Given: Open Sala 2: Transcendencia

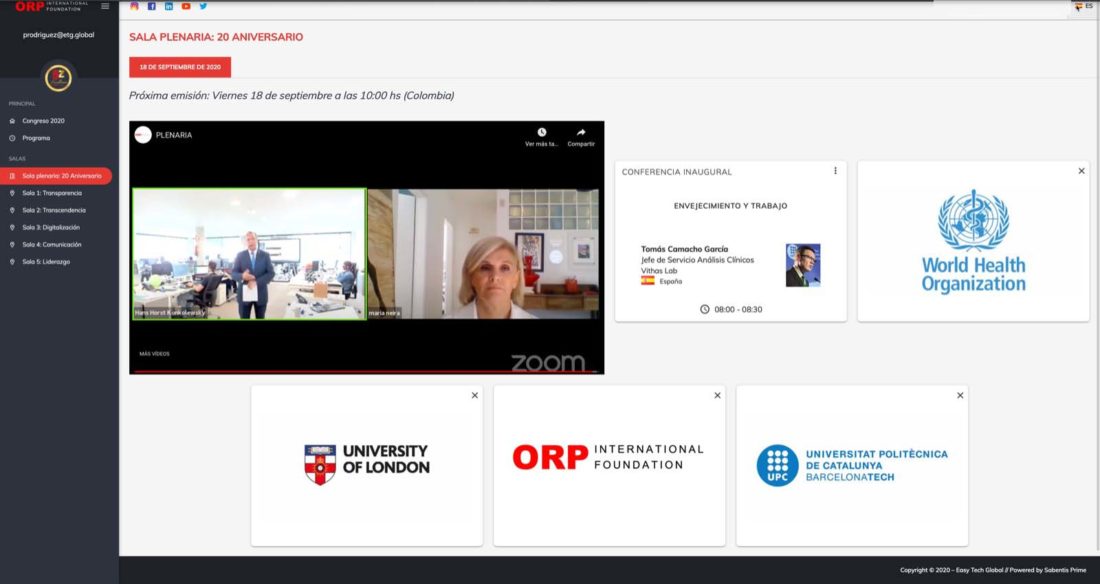Looking at the screenshot, I should (x=53, y=210).
